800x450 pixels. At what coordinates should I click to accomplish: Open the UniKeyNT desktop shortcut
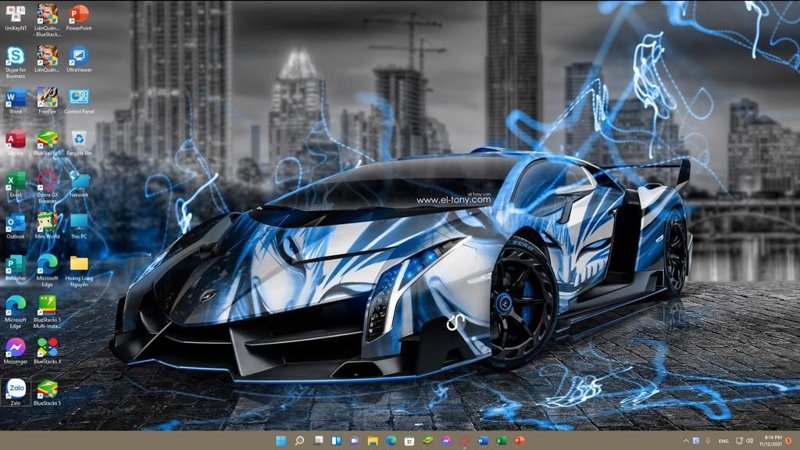pos(15,17)
